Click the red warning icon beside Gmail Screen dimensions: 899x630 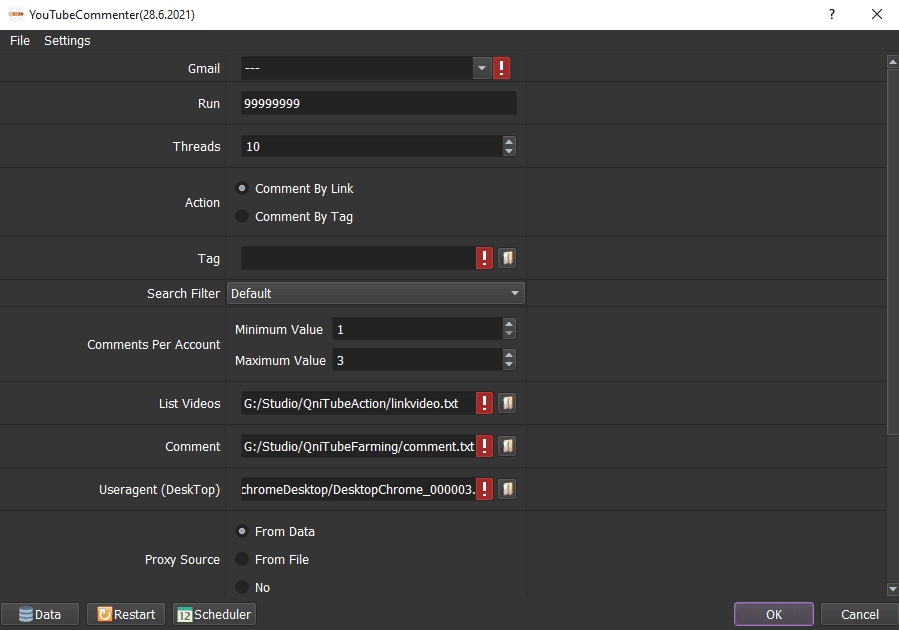click(x=502, y=68)
